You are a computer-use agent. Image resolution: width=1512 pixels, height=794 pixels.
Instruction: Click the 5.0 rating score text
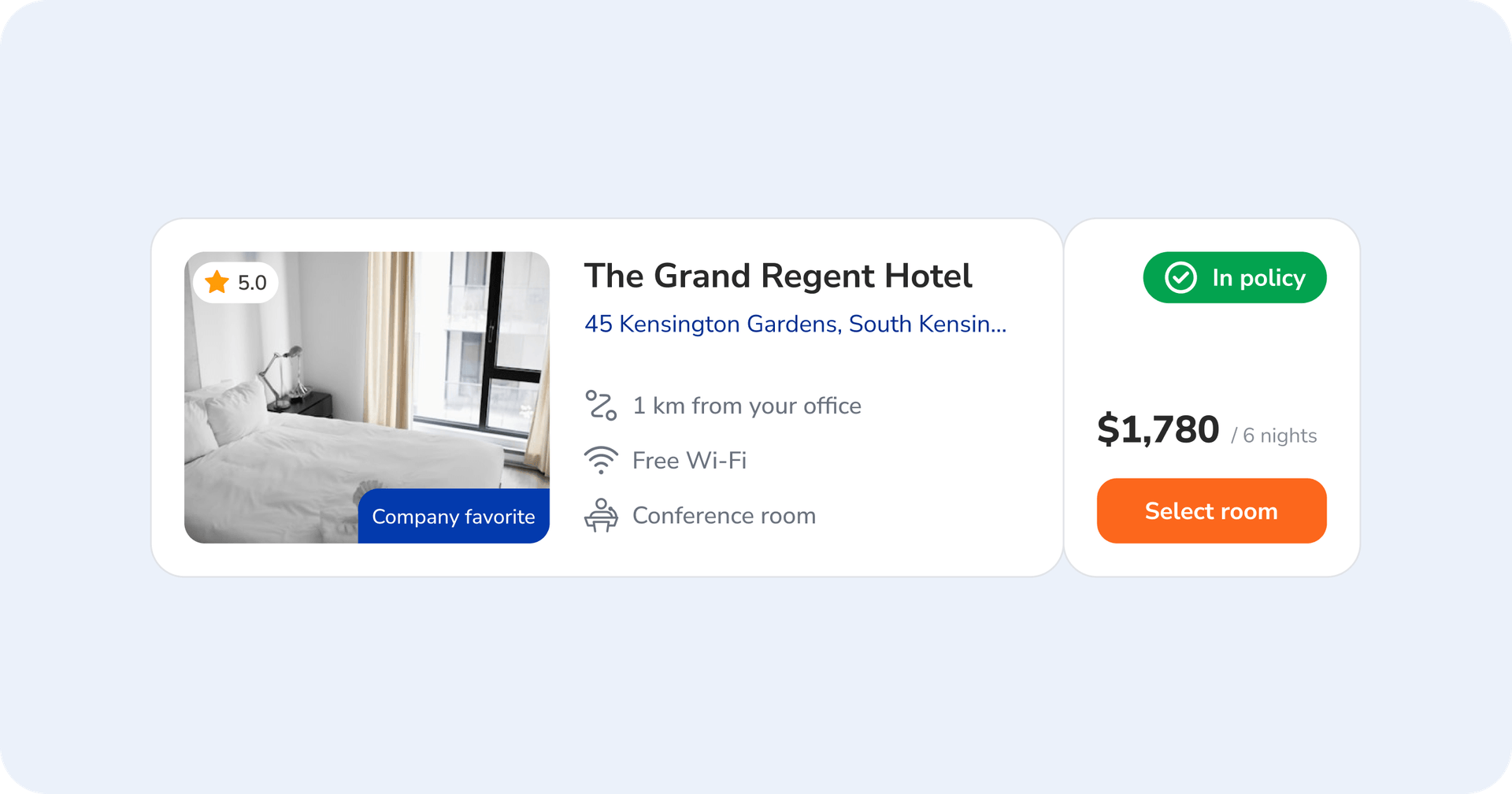coord(252,283)
